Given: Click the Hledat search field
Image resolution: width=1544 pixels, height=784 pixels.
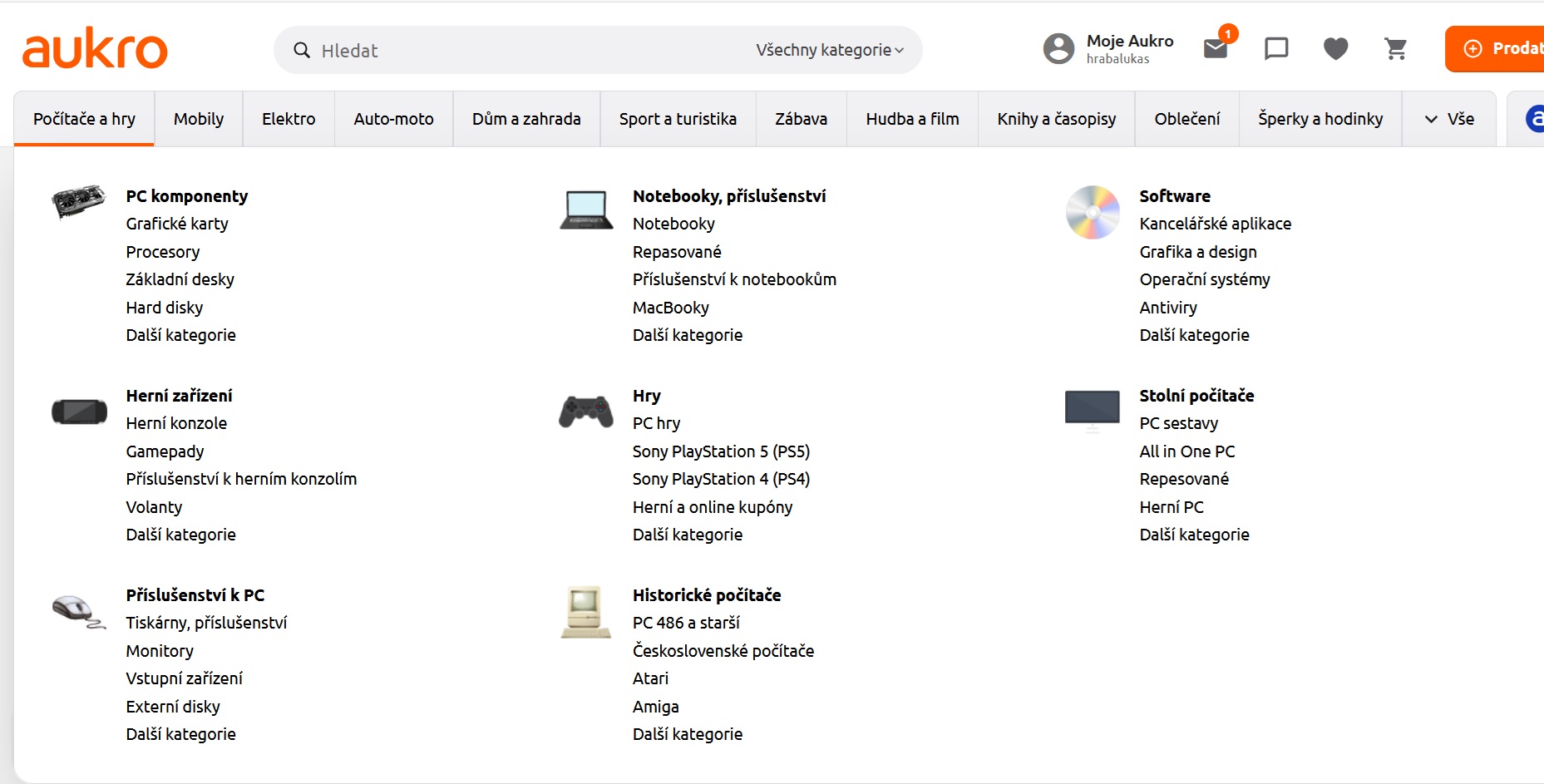Looking at the screenshot, I should pyautogui.click(x=515, y=51).
